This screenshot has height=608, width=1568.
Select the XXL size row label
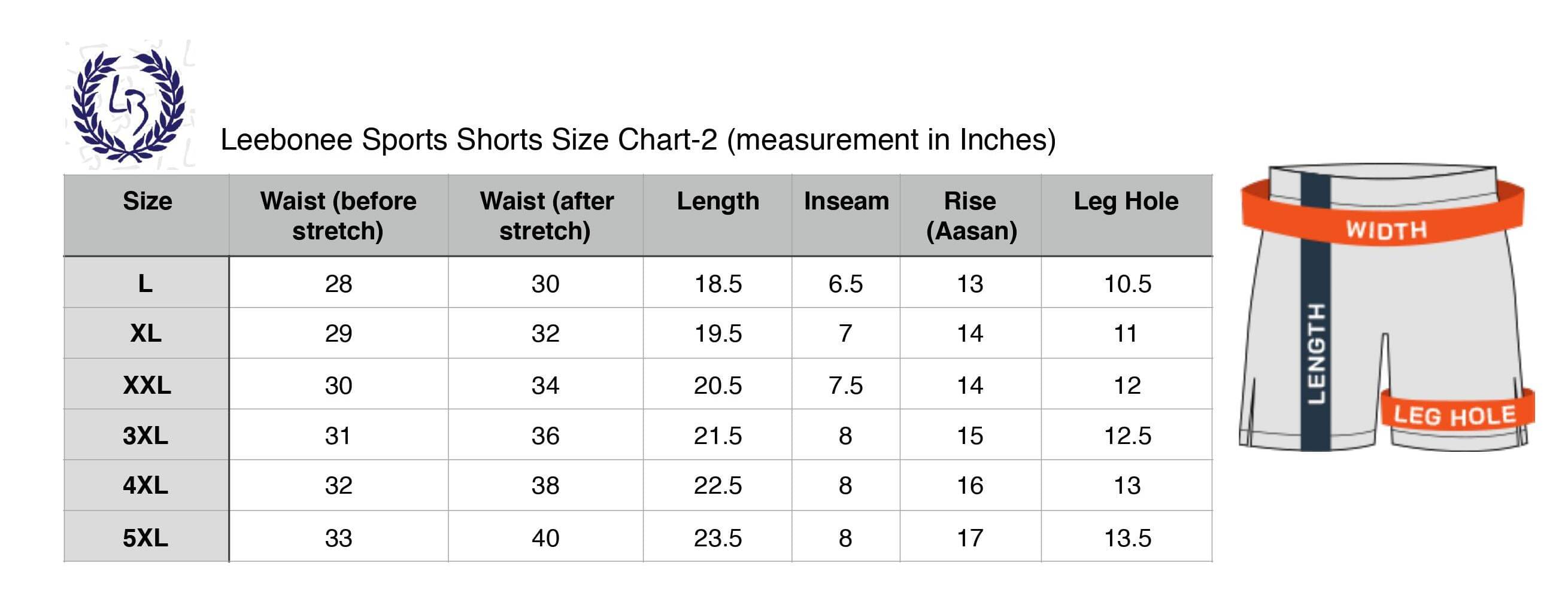pyautogui.click(x=147, y=385)
